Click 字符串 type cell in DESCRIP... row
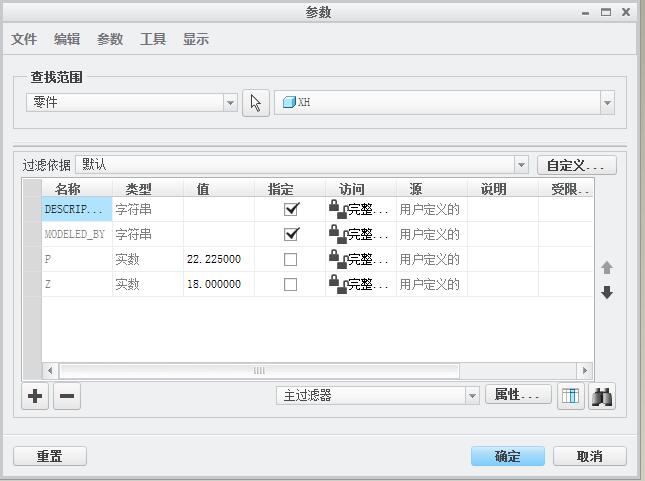645x481 pixels. click(148, 209)
